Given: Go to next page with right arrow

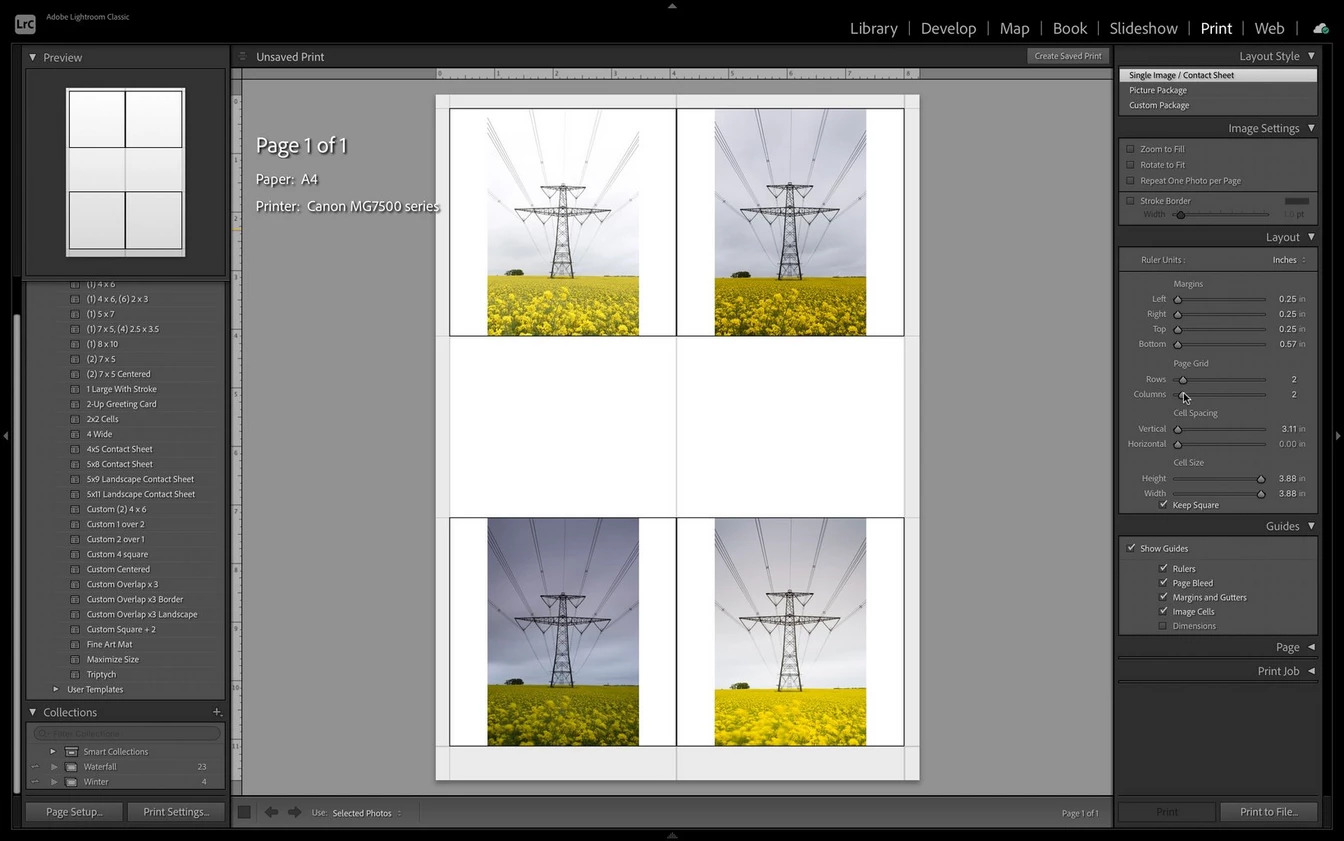Looking at the screenshot, I should pos(294,812).
